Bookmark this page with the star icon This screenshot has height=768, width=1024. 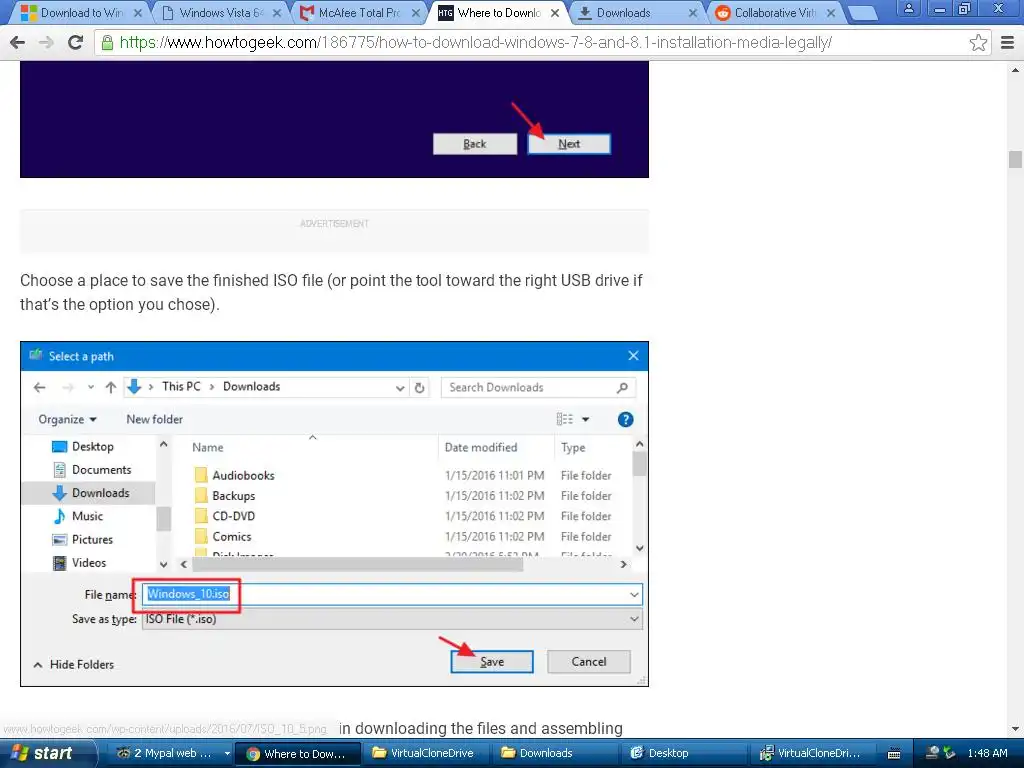(x=978, y=42)
